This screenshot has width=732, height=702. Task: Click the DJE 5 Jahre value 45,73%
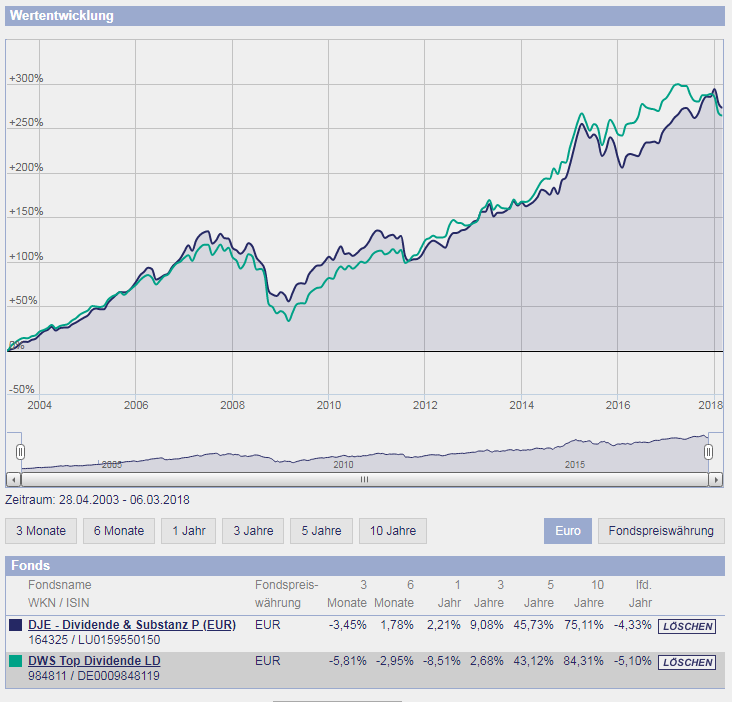(x=534, y=625)
